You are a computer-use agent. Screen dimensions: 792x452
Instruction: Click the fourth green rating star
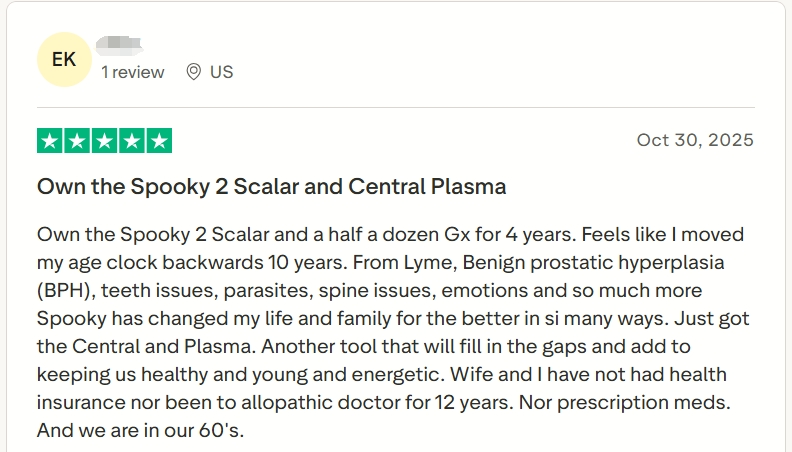coord(131,141)
